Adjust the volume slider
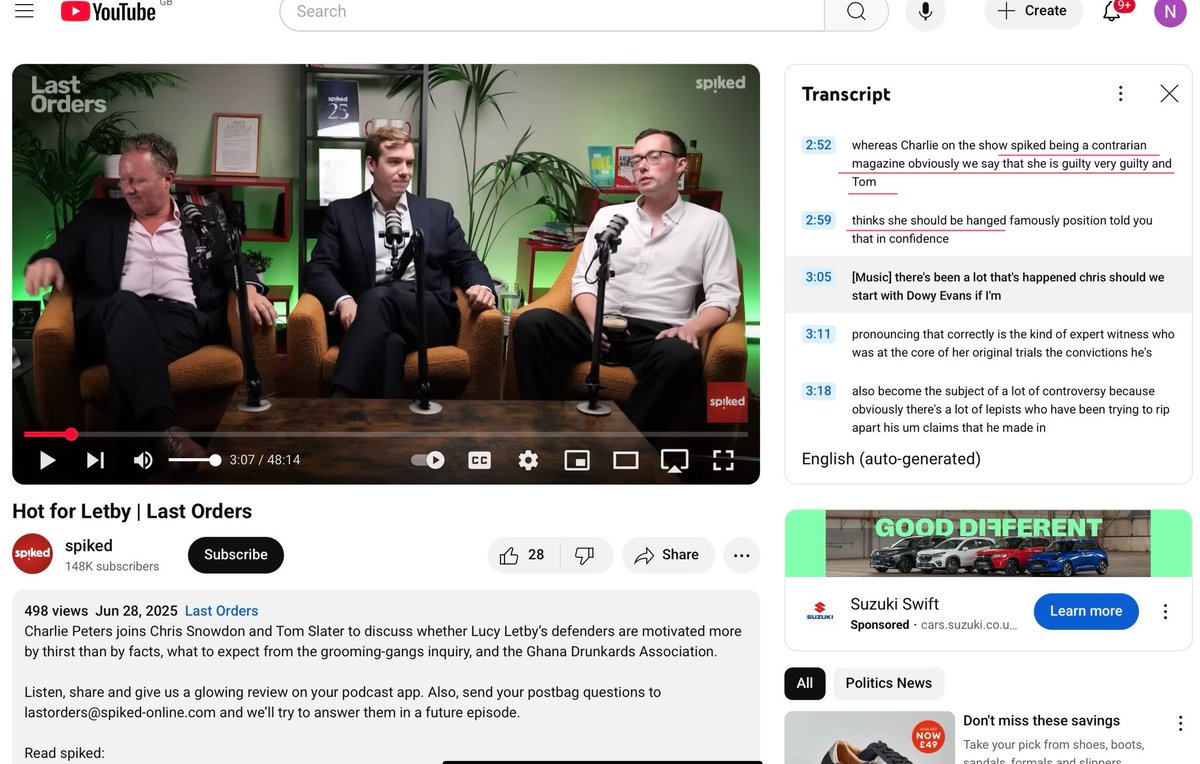 [194, 460]
